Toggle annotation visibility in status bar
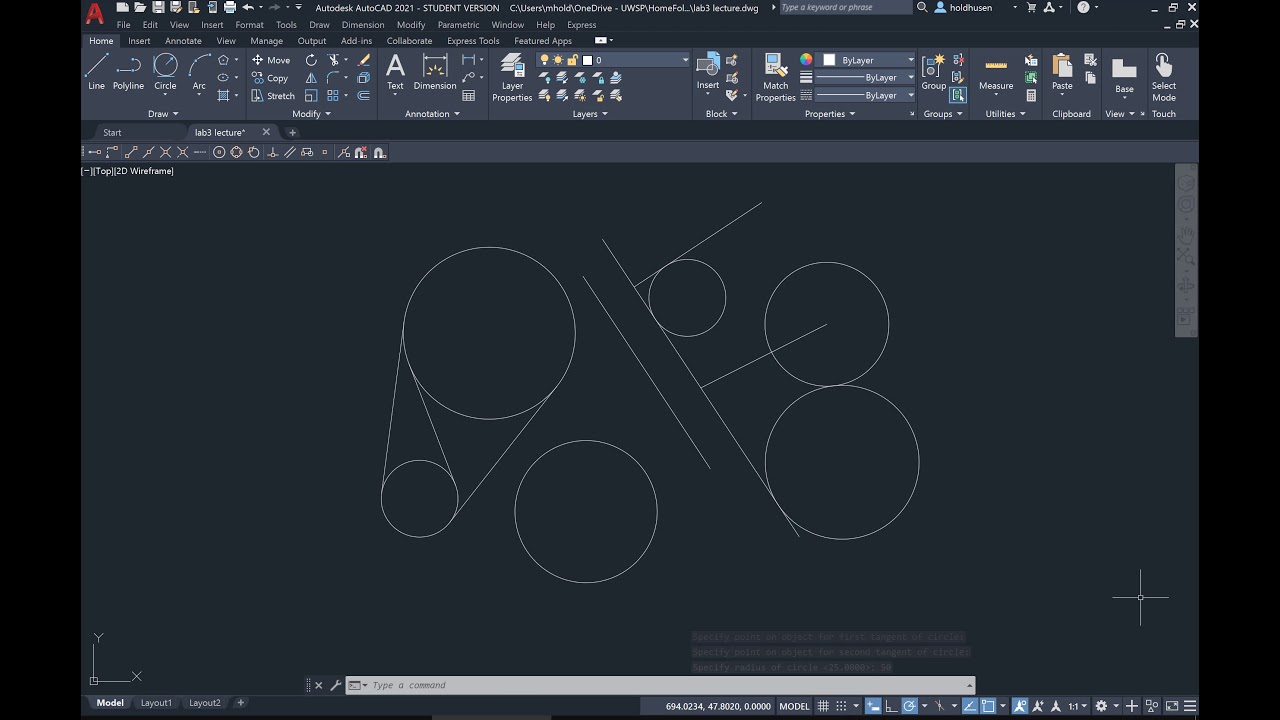 tap(1019, 706)
